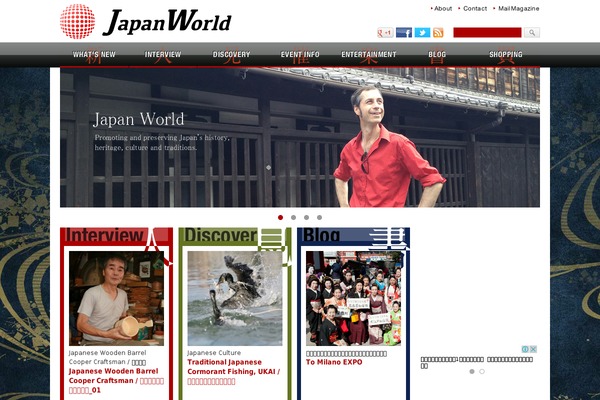
Task: Open the About link
Action: point(443,8)
